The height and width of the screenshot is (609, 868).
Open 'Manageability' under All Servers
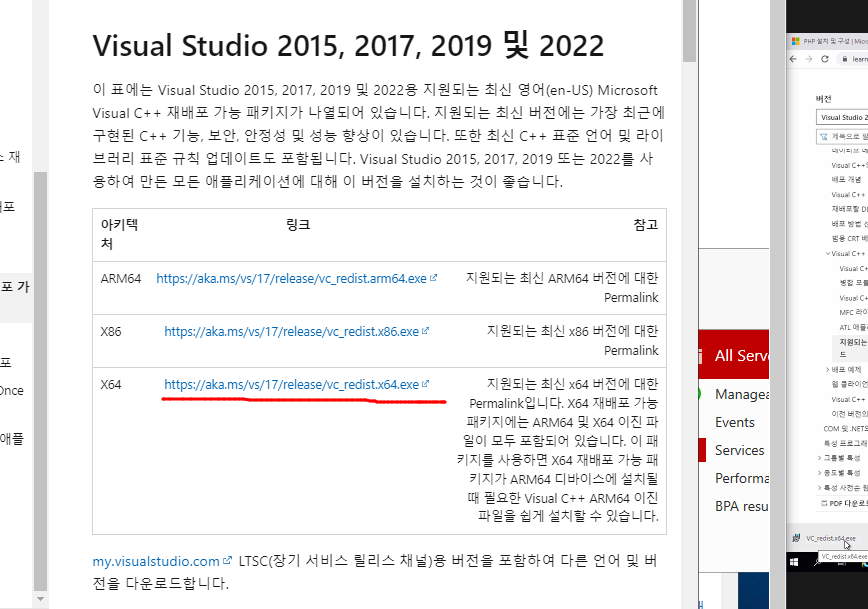click(x=742, y=394)
